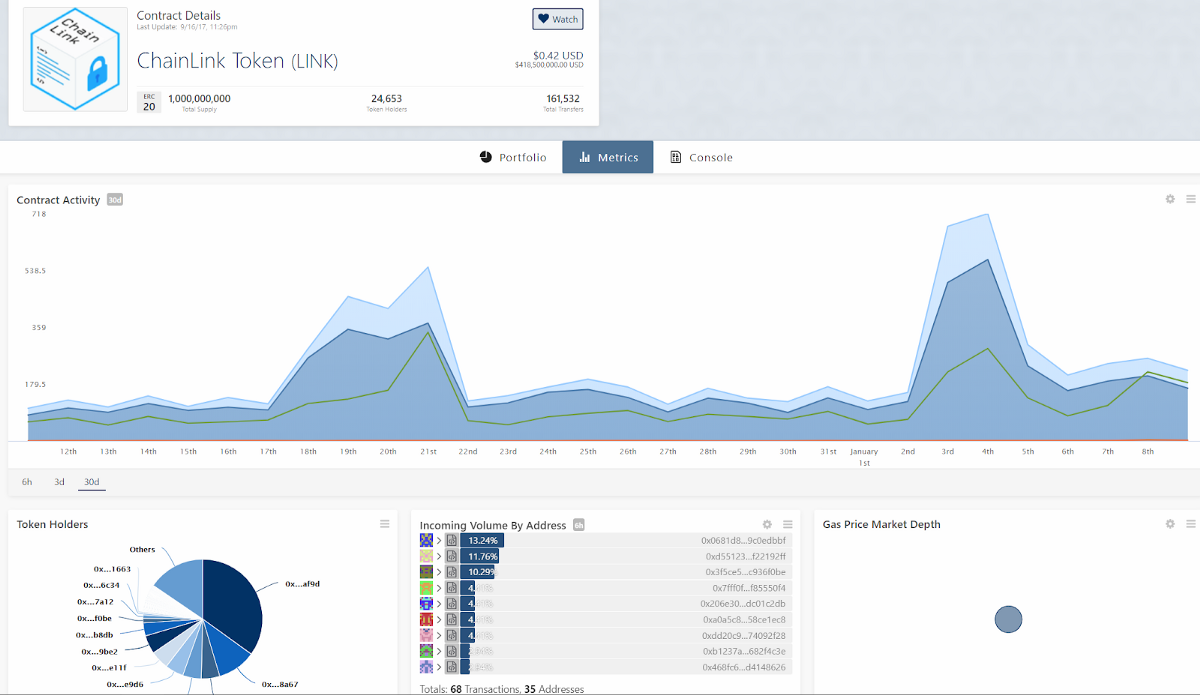Click identicon of the 11.76% row
1200x695 pixels.
[x=426, y=556]
